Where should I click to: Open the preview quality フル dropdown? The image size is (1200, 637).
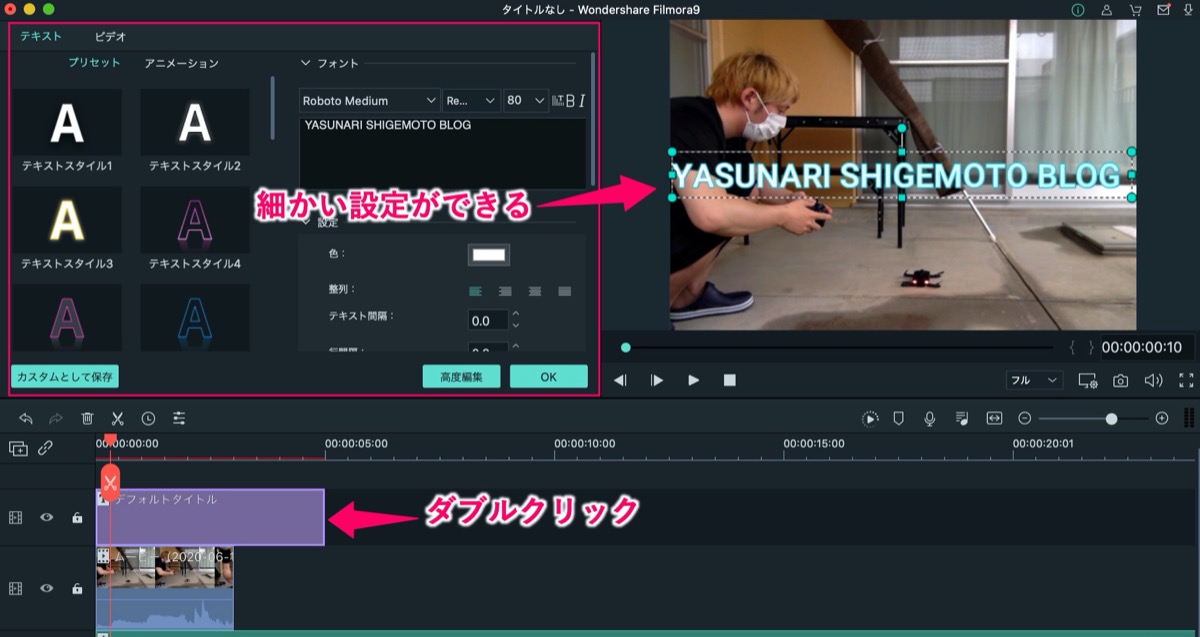(1034, 380)
